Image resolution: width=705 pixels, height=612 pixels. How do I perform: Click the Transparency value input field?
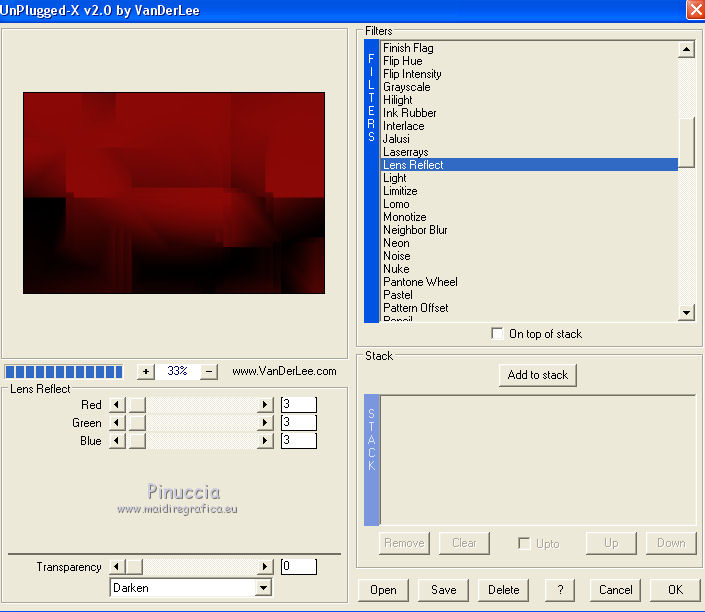[299, 567]
